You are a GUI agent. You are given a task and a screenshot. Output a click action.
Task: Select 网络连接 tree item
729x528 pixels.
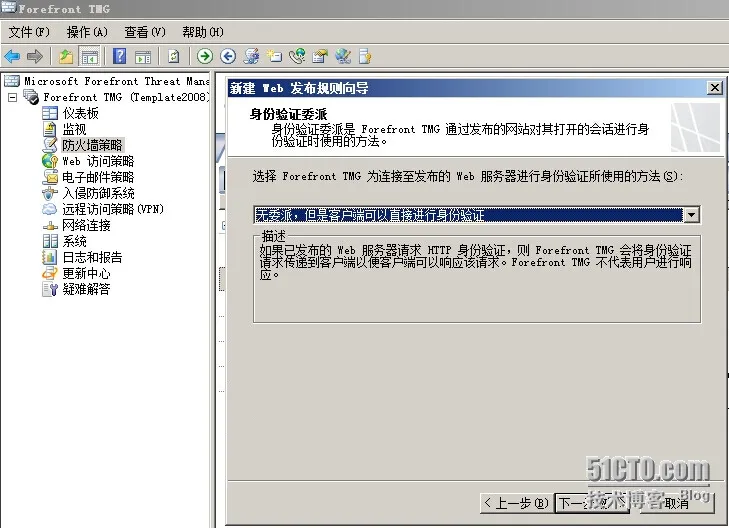tap(86, 225)
